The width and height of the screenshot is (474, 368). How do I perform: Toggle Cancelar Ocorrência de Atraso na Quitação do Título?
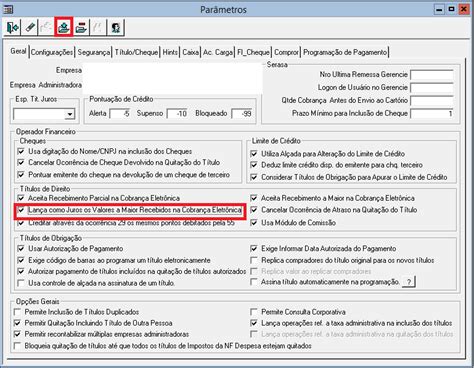tap(254, 210)
